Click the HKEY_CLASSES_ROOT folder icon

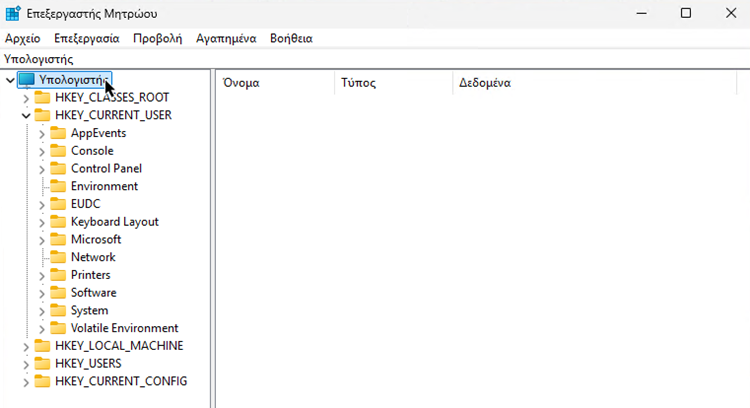point(42,98)
